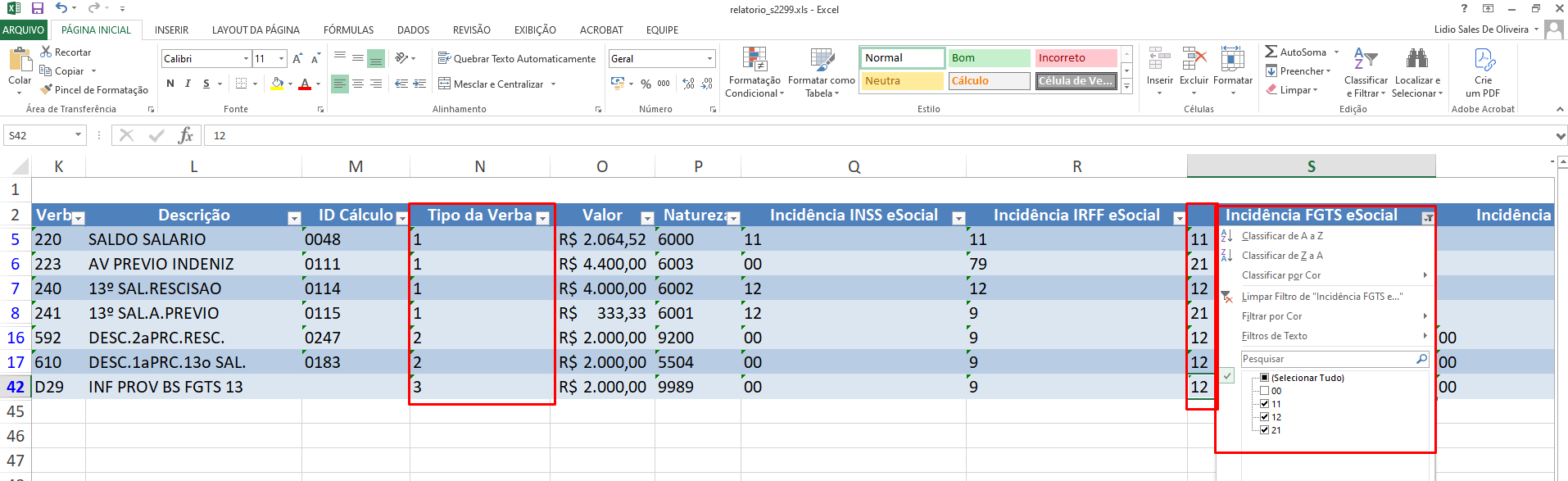Screen dimensions: 1568x481
Task: Open the ARQUIVO tab
Action: click(x=24, y=30)
